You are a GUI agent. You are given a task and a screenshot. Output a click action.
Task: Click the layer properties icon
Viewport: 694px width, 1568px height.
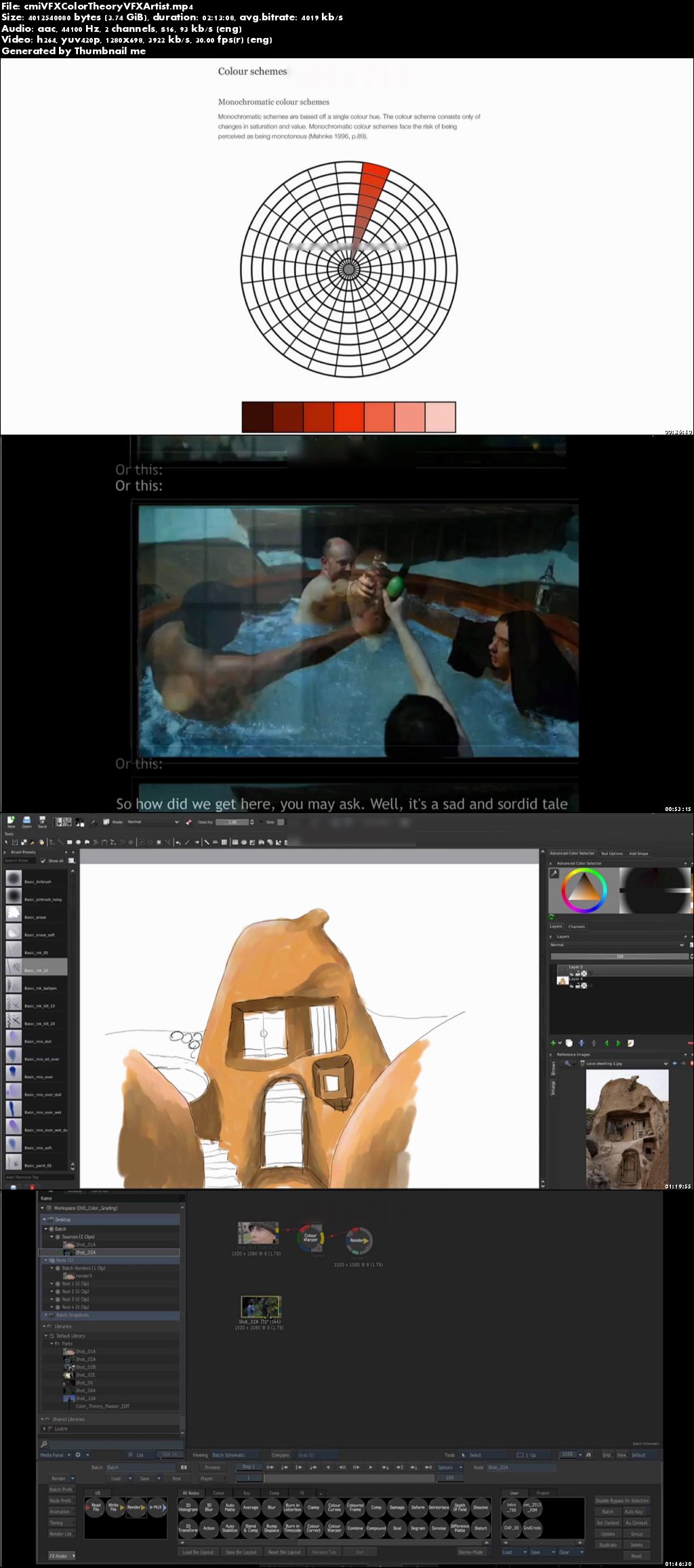tap(630, 1043)
